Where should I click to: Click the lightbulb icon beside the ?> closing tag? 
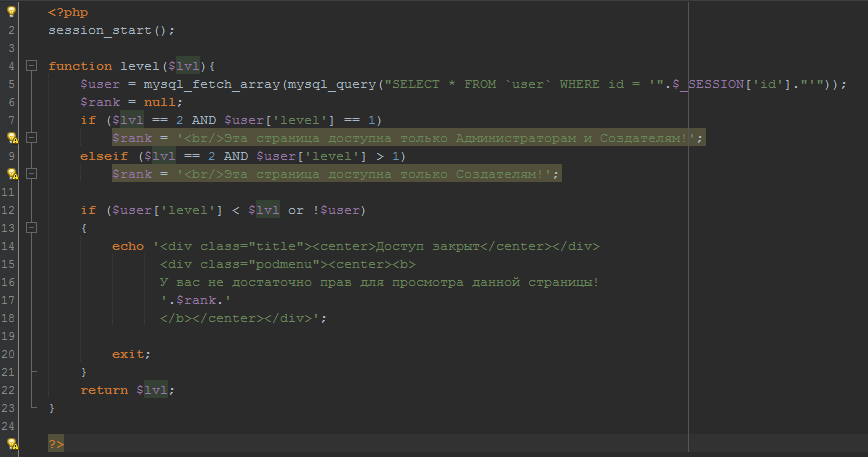12,443
